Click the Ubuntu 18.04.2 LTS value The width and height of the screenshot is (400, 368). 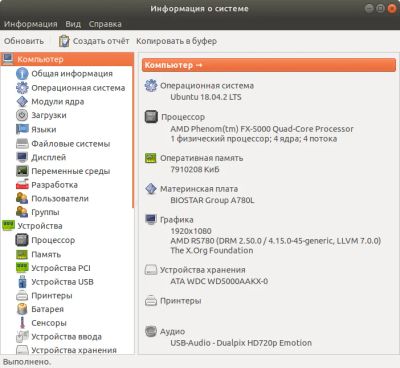[x=206, y=97]
